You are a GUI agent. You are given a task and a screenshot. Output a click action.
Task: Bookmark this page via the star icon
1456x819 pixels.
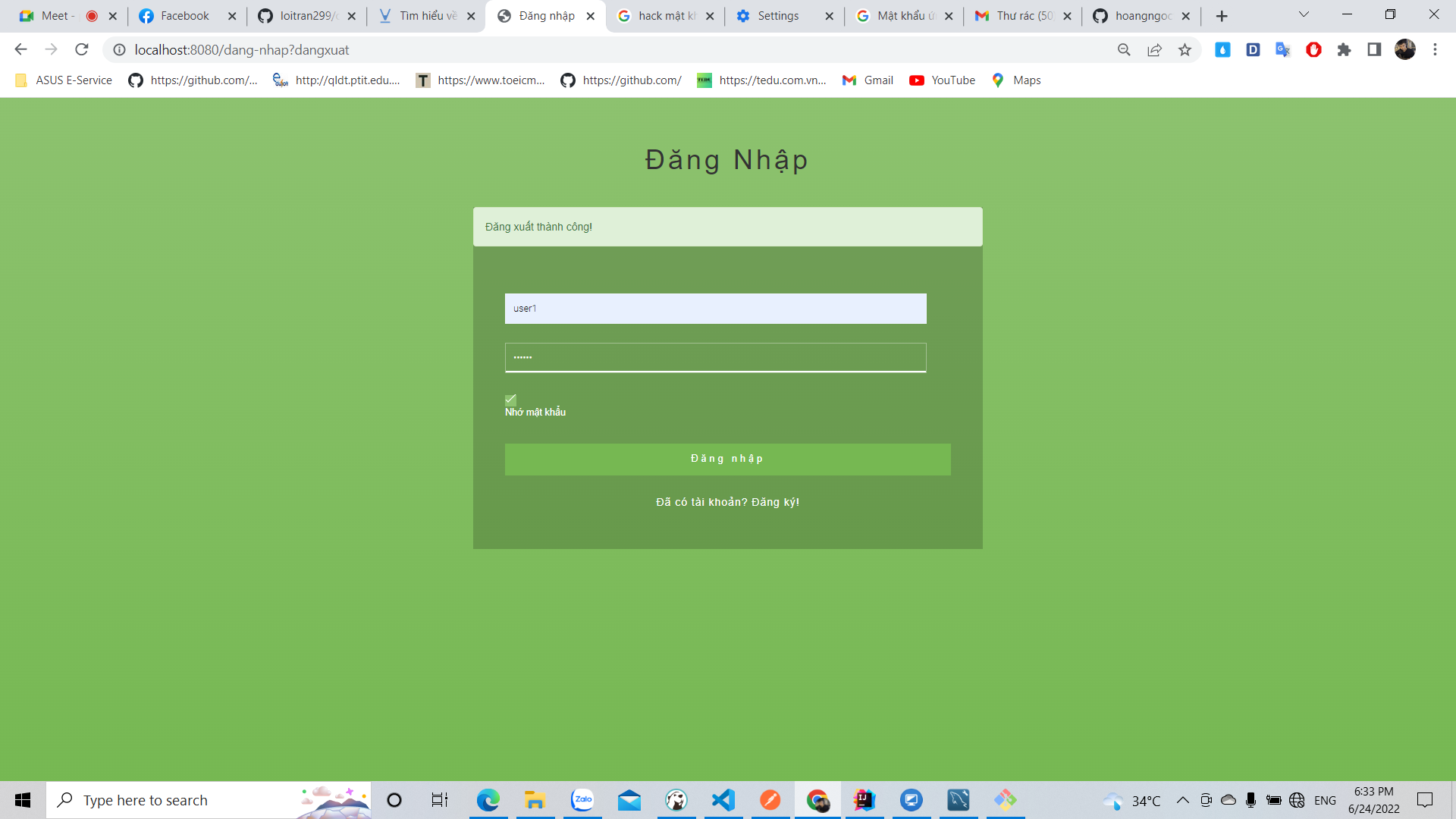click(1185, 49)
